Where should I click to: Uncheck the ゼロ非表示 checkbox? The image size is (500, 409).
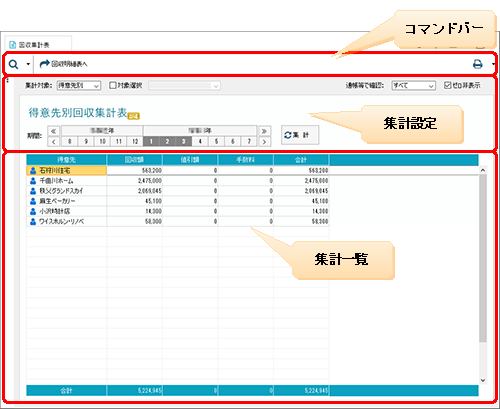(447, 85)
